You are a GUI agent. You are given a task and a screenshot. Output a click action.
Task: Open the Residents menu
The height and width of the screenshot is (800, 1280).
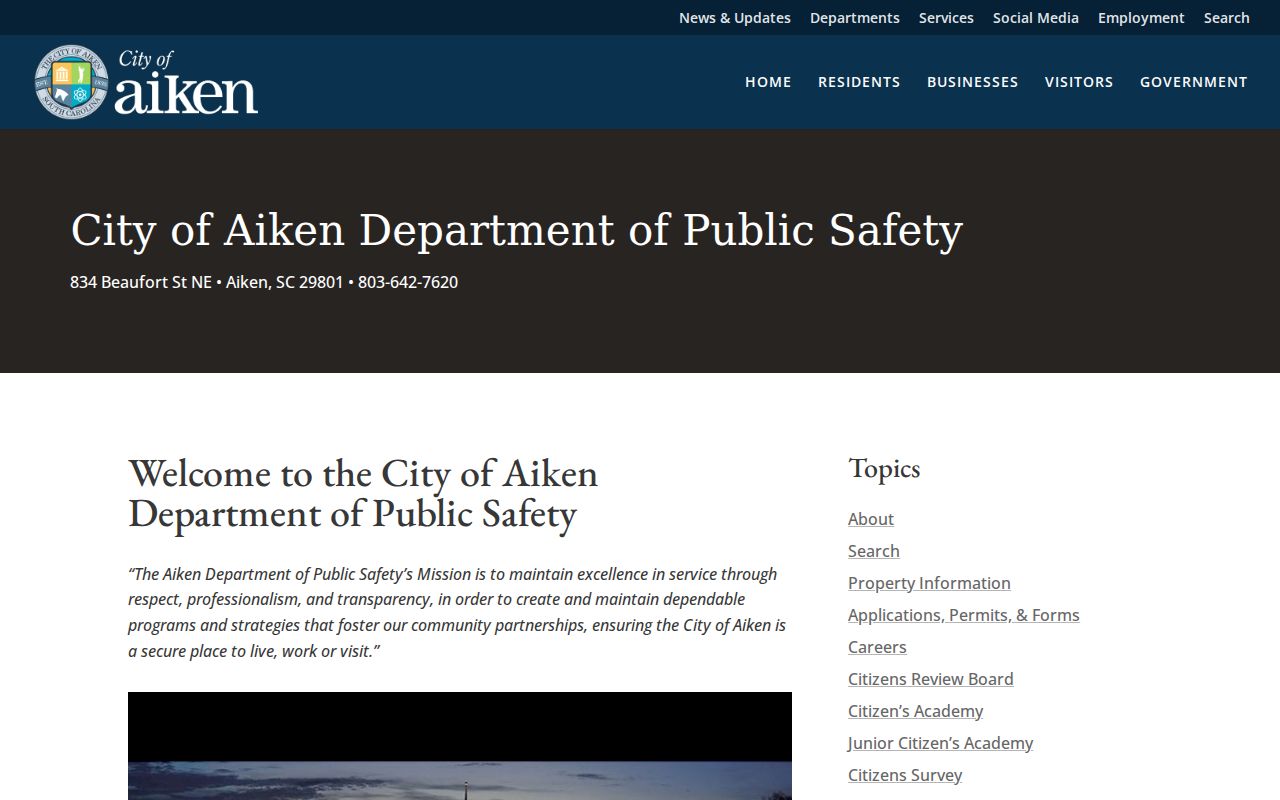pyautogui.click(x=859, y=82)
